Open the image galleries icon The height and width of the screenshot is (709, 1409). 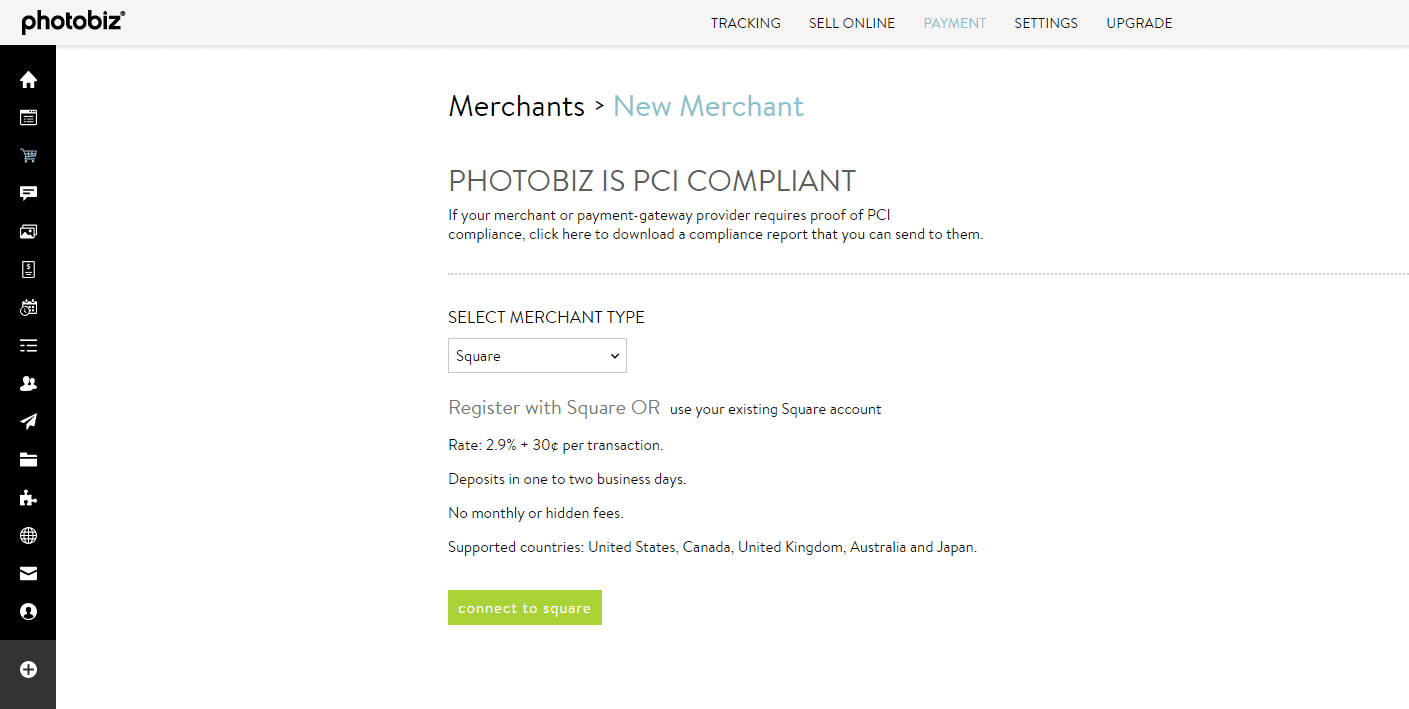pyautogui.click(x=28, y=232)
